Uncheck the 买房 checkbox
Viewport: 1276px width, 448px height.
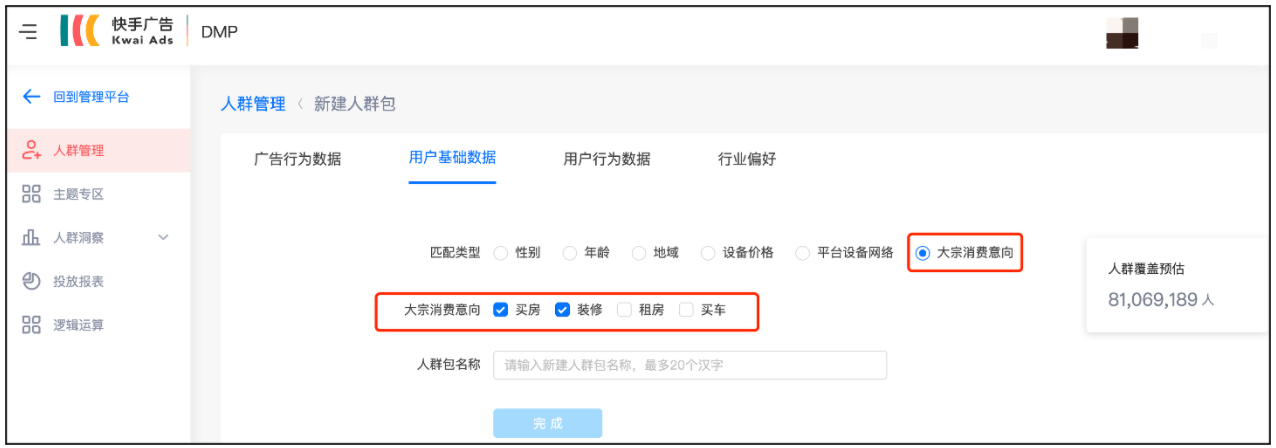[501, 310]
